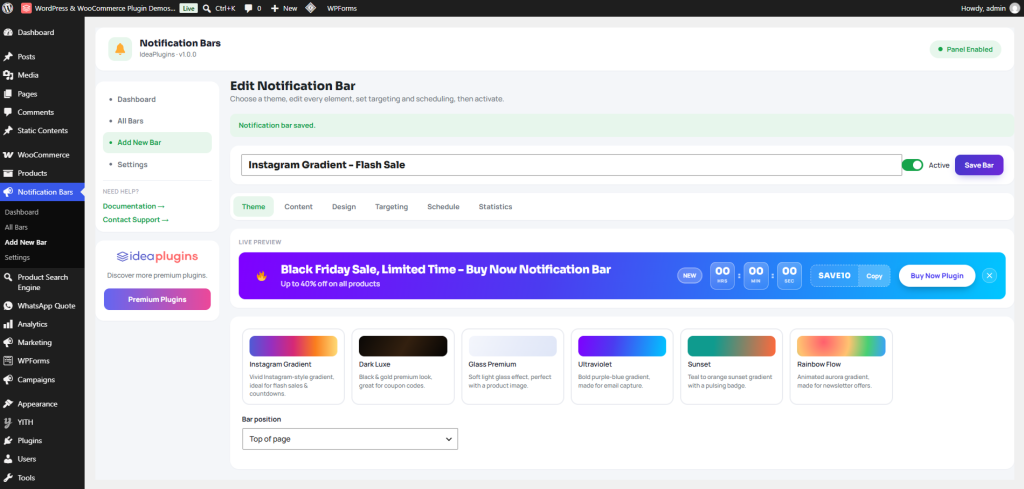Screen dimensions: 1024x489
Task: Click the NEW badge in preview bar
Action: coord(690,276)
